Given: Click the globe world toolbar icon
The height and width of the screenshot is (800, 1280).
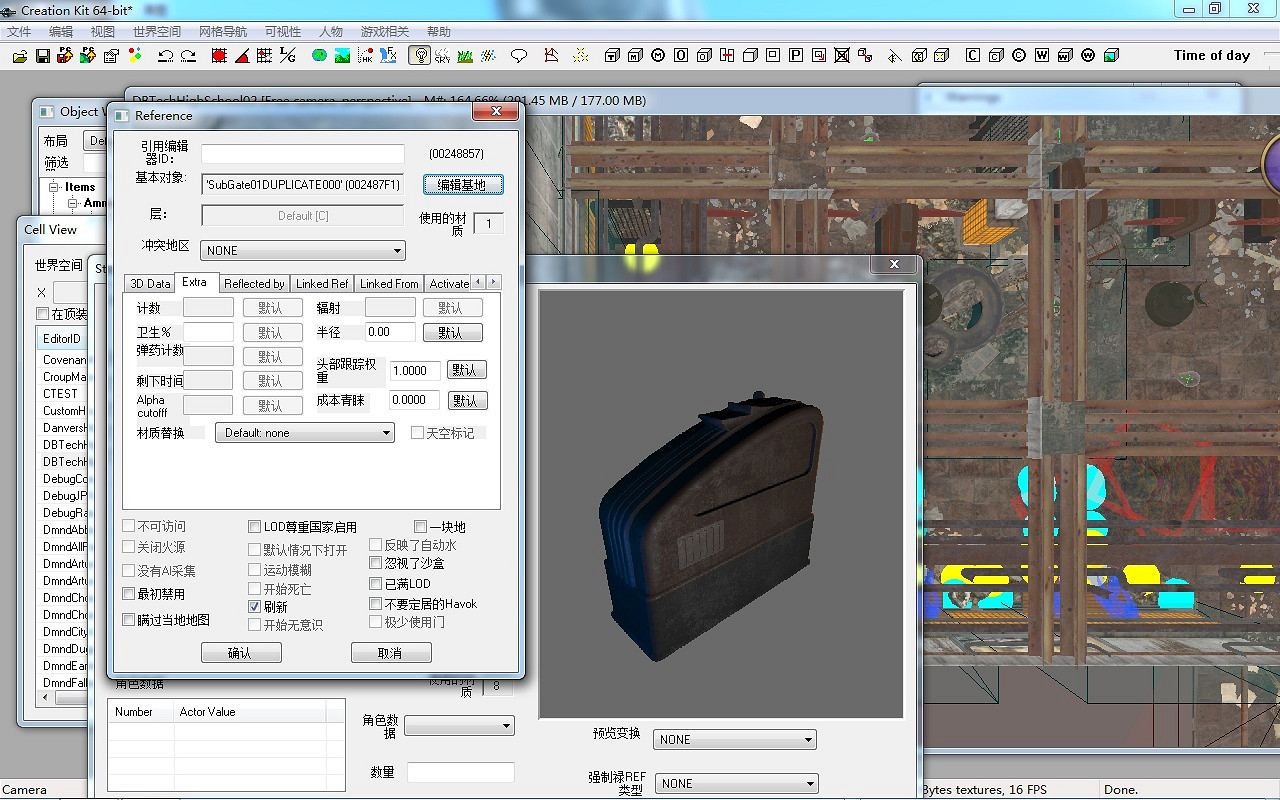Looking at the screenshot, I should pos(319,56).
